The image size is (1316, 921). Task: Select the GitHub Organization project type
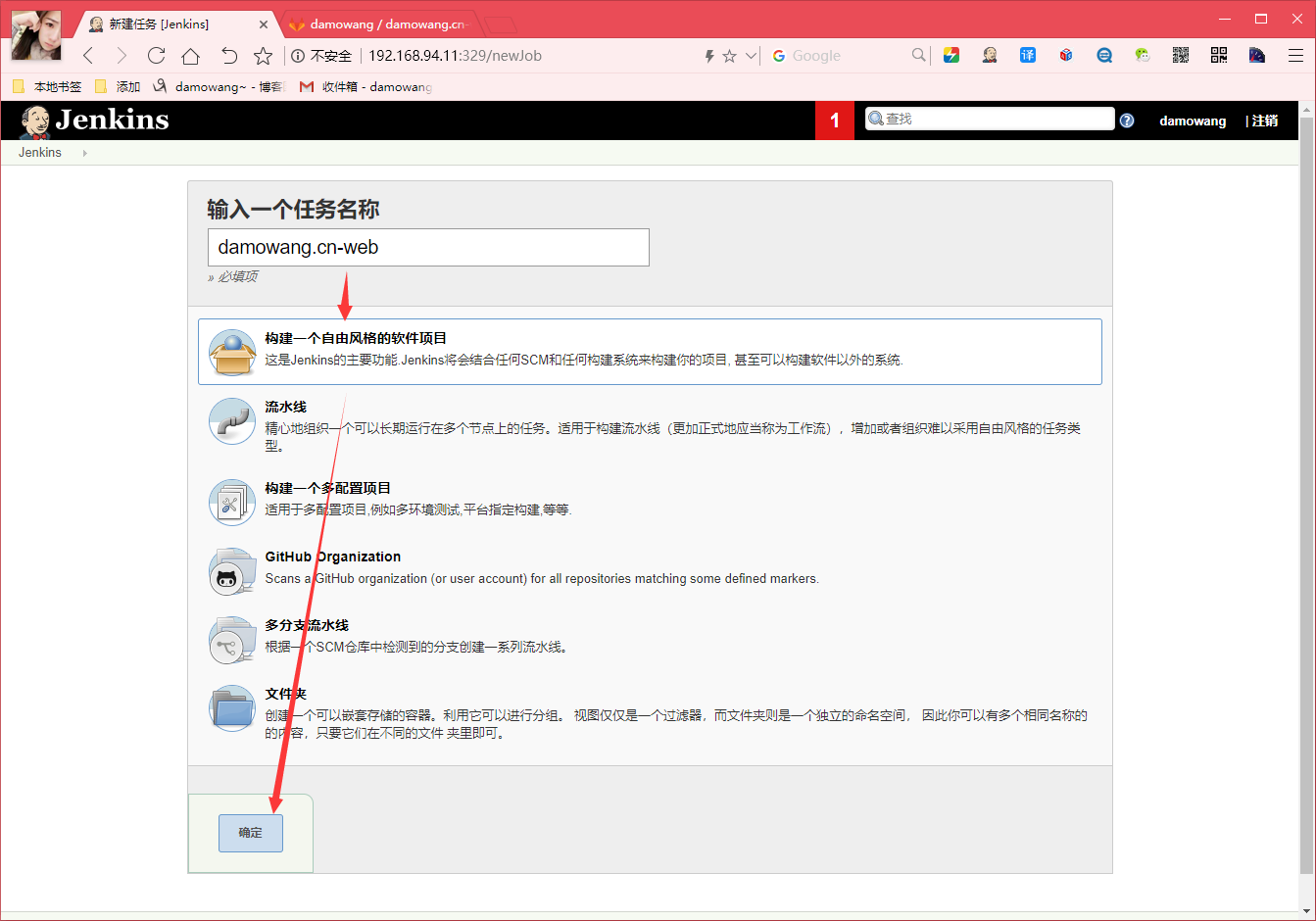650,570
